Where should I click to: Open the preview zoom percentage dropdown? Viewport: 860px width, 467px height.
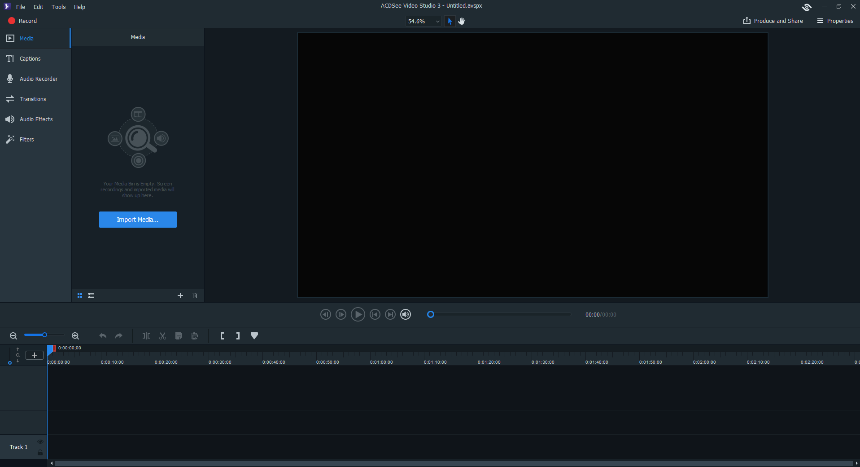coord(423,21)
